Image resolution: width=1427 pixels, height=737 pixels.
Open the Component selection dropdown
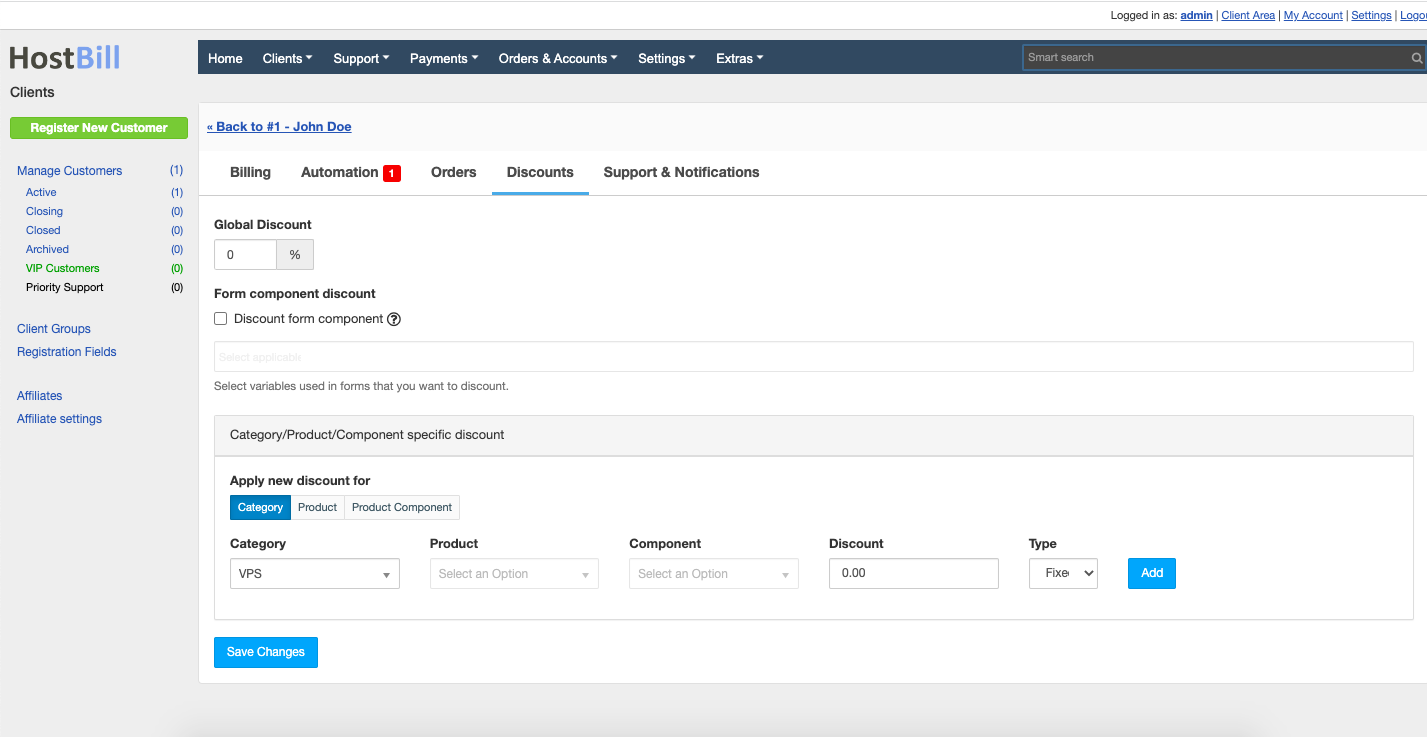pyautogui.click(x=713, y=573)
